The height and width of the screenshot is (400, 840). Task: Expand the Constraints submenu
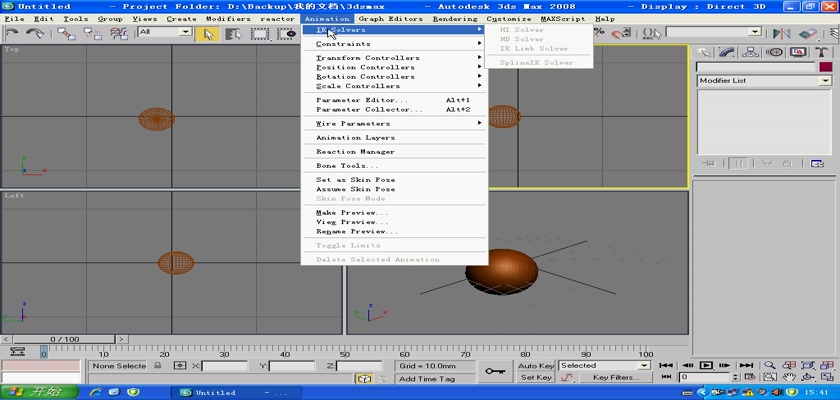[x=395, y=44]
